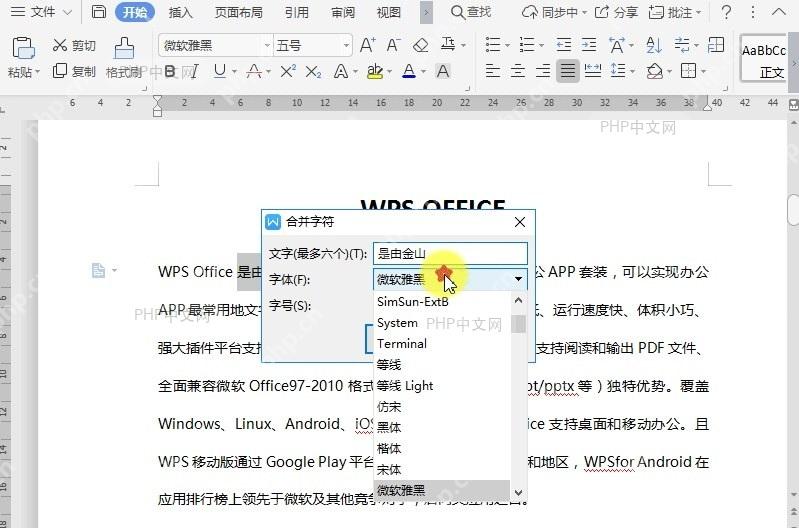Viewport: 799px width, 528px height.
Task: Clear formatting with the eraser icon
Action: pos(421,45)
